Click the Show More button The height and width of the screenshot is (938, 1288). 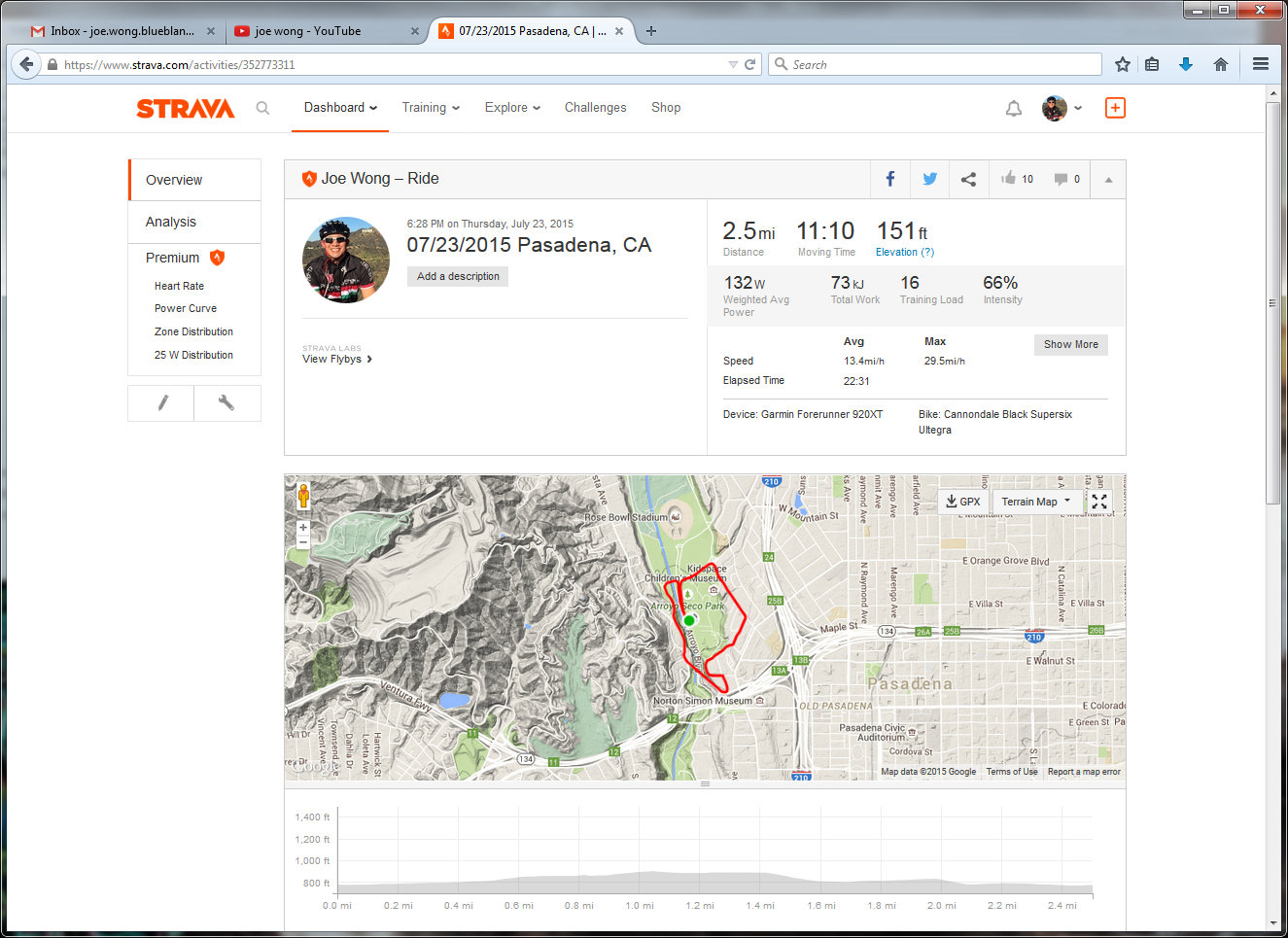pyautogui.click(x=1070, y=344)
